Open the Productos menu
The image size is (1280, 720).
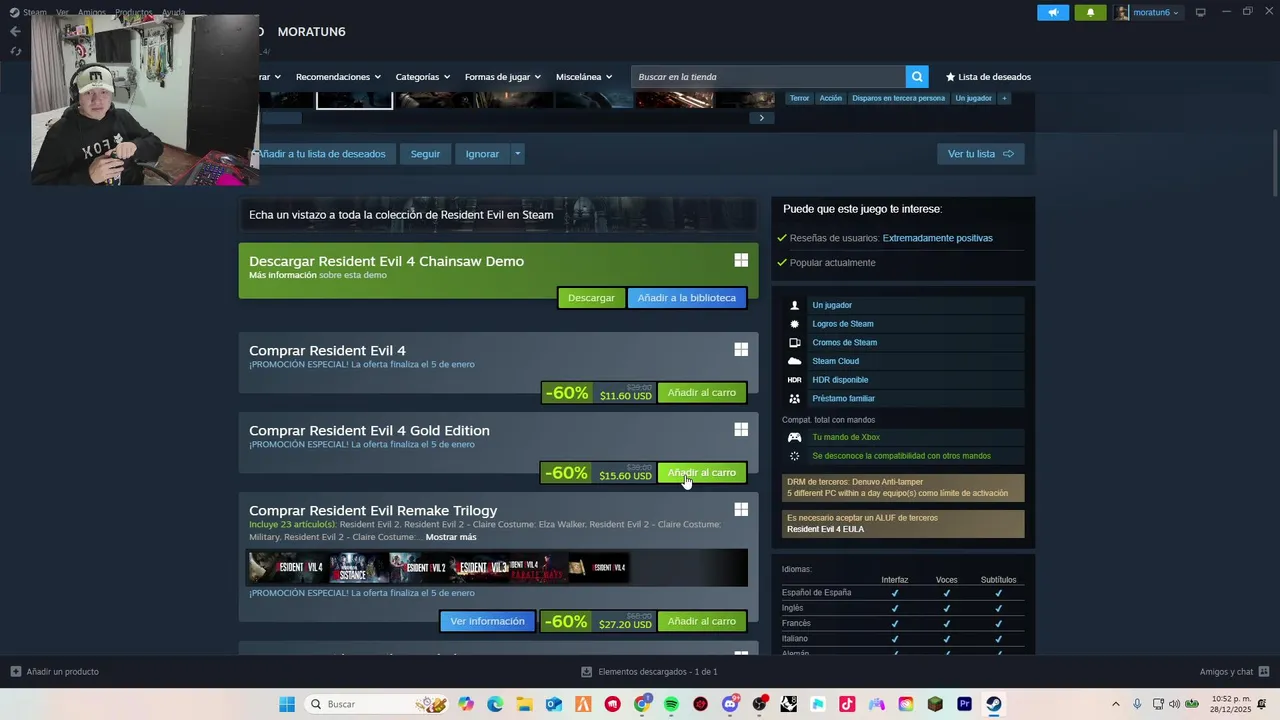134,13
